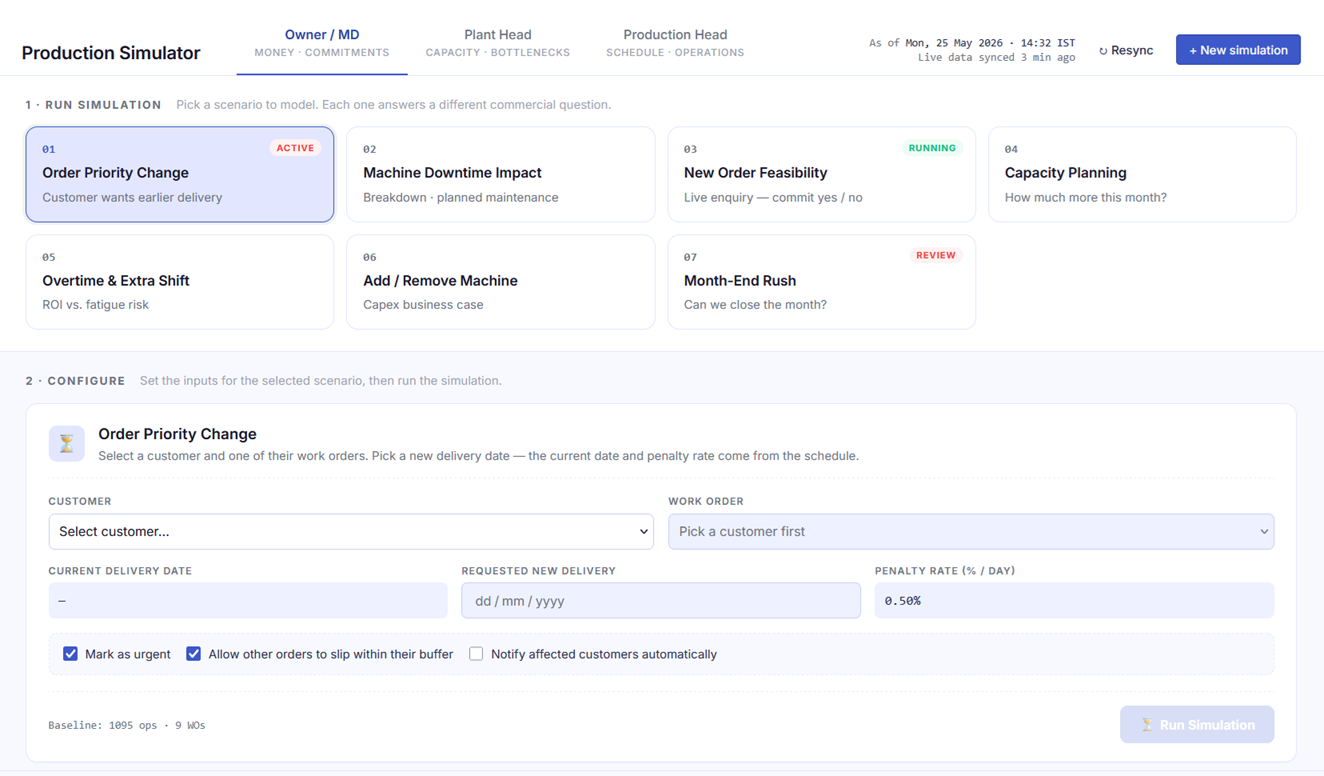Viewport: 1324px width, 776px height.
Task: Switch to the Production Head tab
Action: (x=675, y=43)
